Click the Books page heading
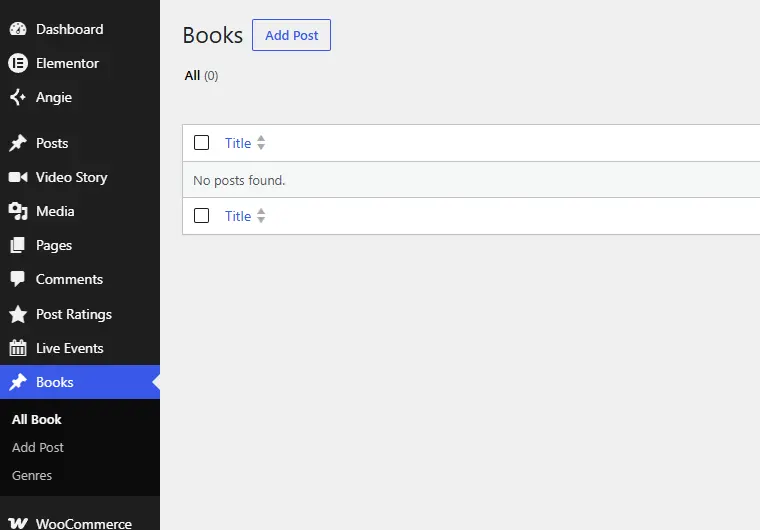Viewport: 760px width, 530px height. coord(213,35)
